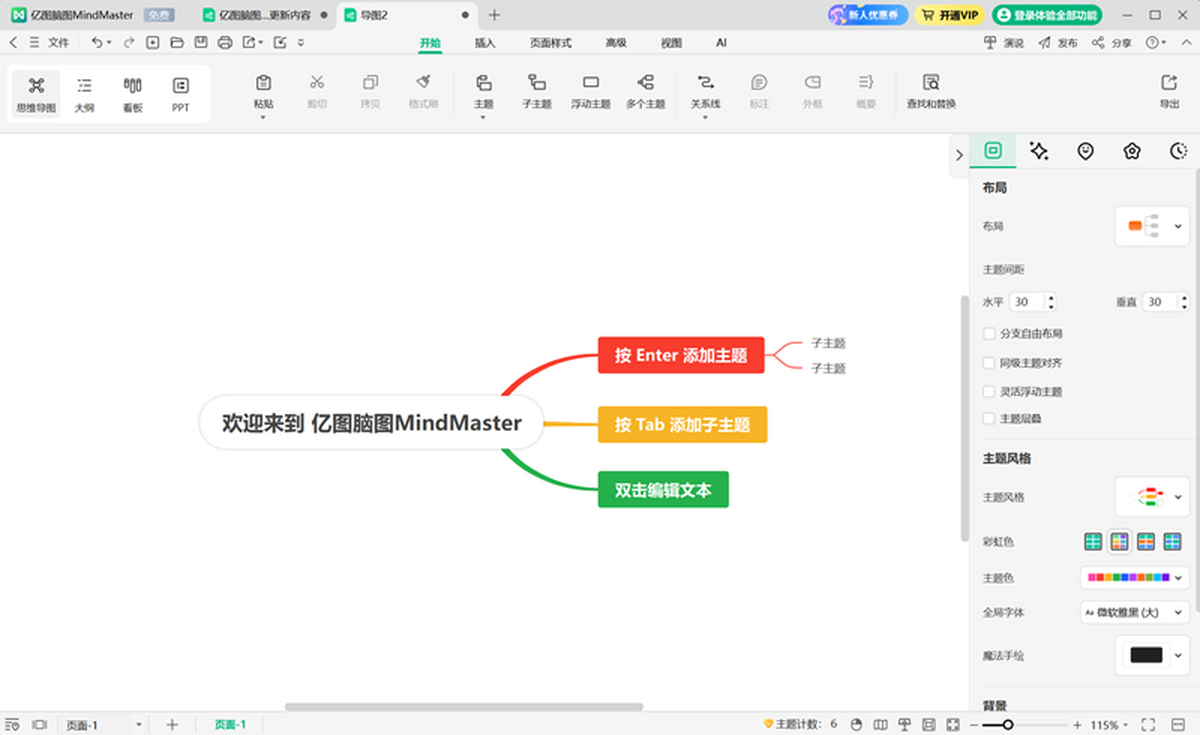This screenshot has height=735, width=1200.
Task: Select the 子主题 (subtopic) tool
Action: tap(536, 92)
